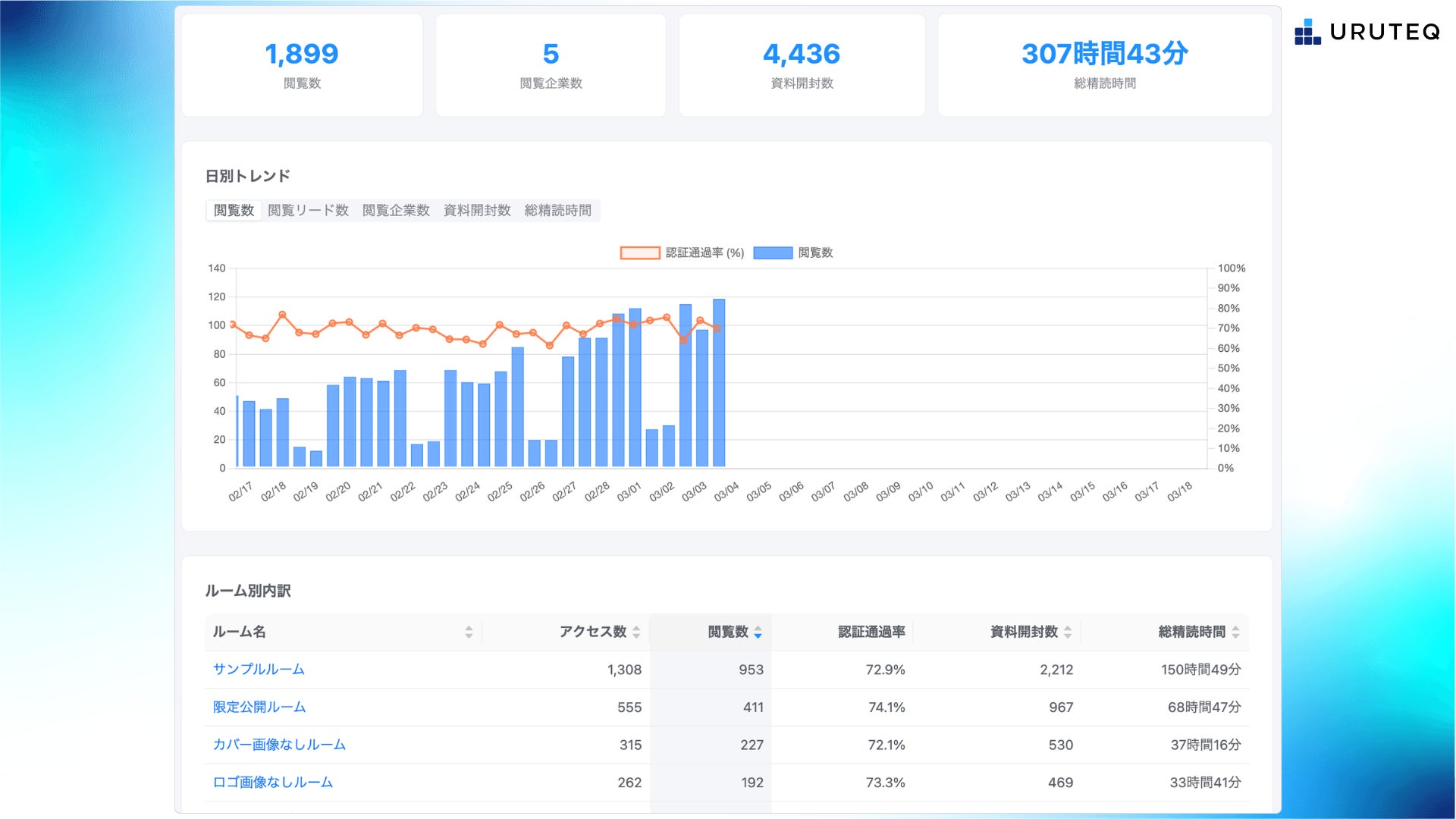1456x819 pixels.
Task: Open 限定公開ルーム room link
Action: (x=259, y=708)
